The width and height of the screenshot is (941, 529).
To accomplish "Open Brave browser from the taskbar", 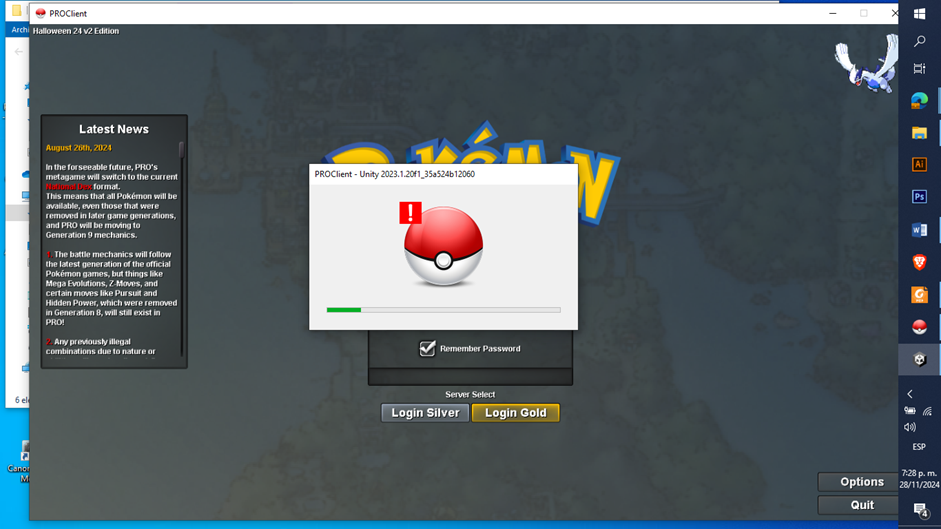I will [x=919, y=262].
